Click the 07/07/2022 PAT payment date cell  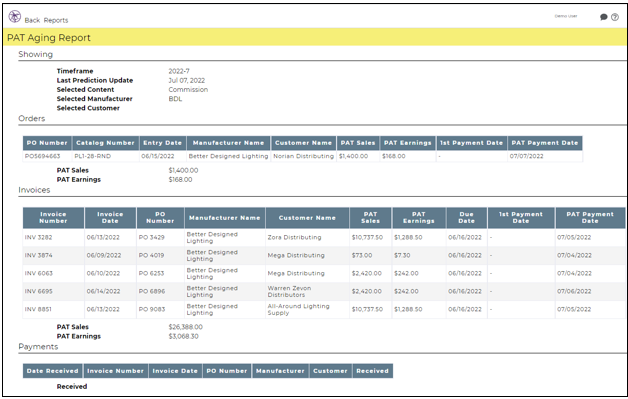pyautogui.click(x=545, y=156)
